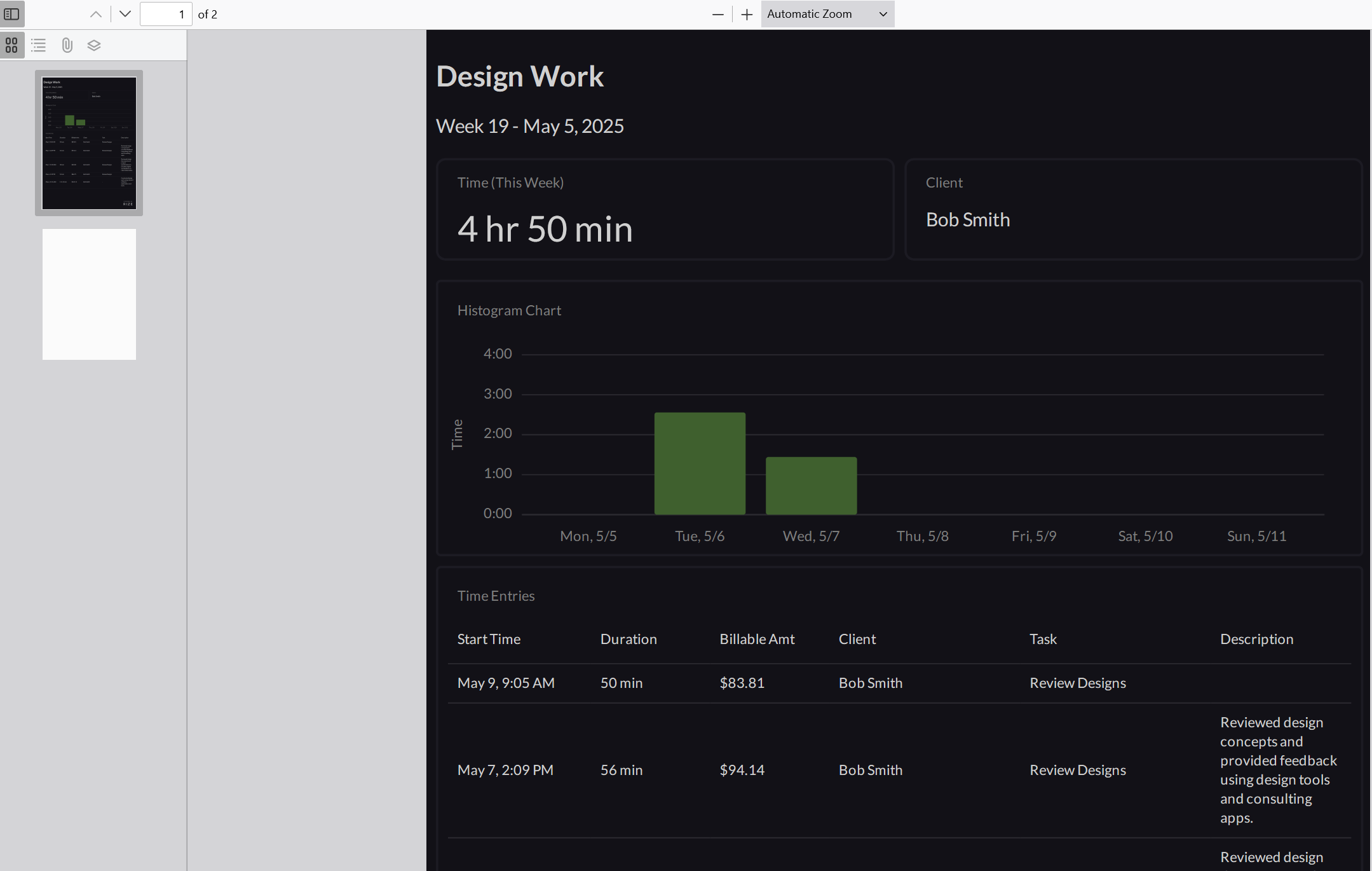Screen dimensions: 1372x871
Task: Open the Automatic Zoom dropdown
Action: pos(826,13)
